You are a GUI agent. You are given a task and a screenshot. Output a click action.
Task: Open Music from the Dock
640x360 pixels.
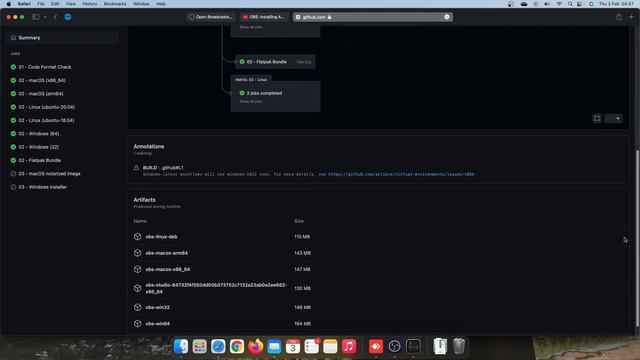[349, 347]
